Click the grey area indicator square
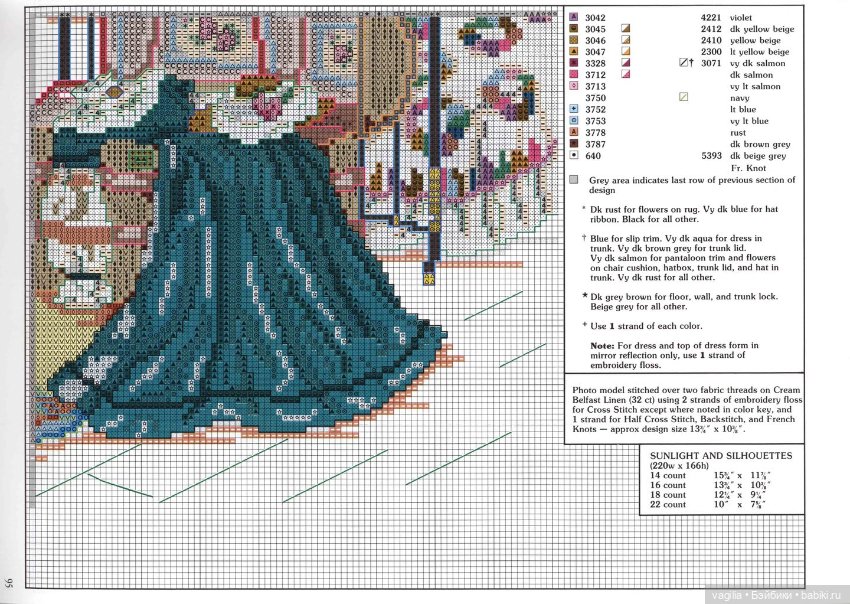Screen dimensions: 850x604 click(573, 181)
